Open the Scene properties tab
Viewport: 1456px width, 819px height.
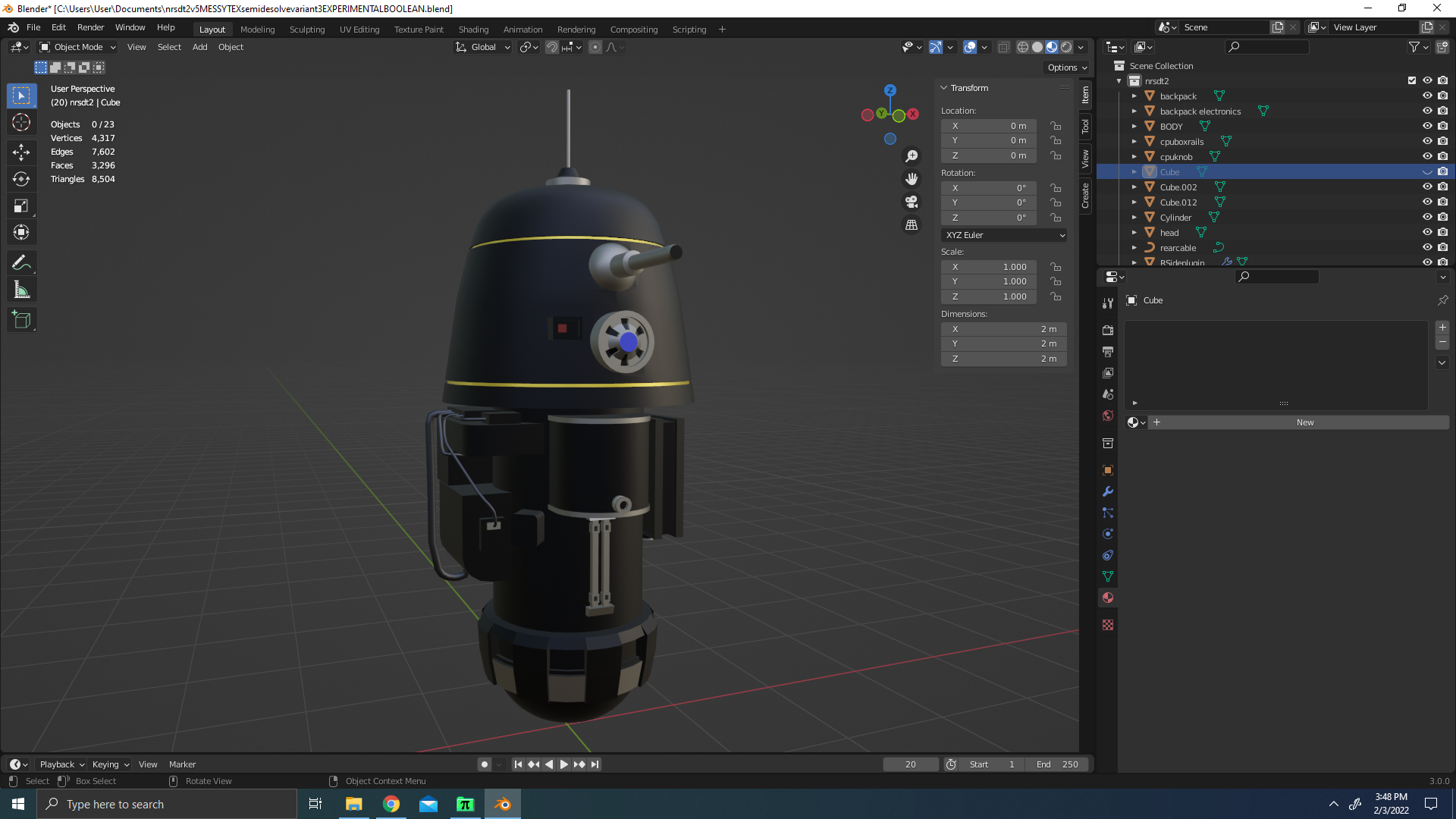(1108, 394)
